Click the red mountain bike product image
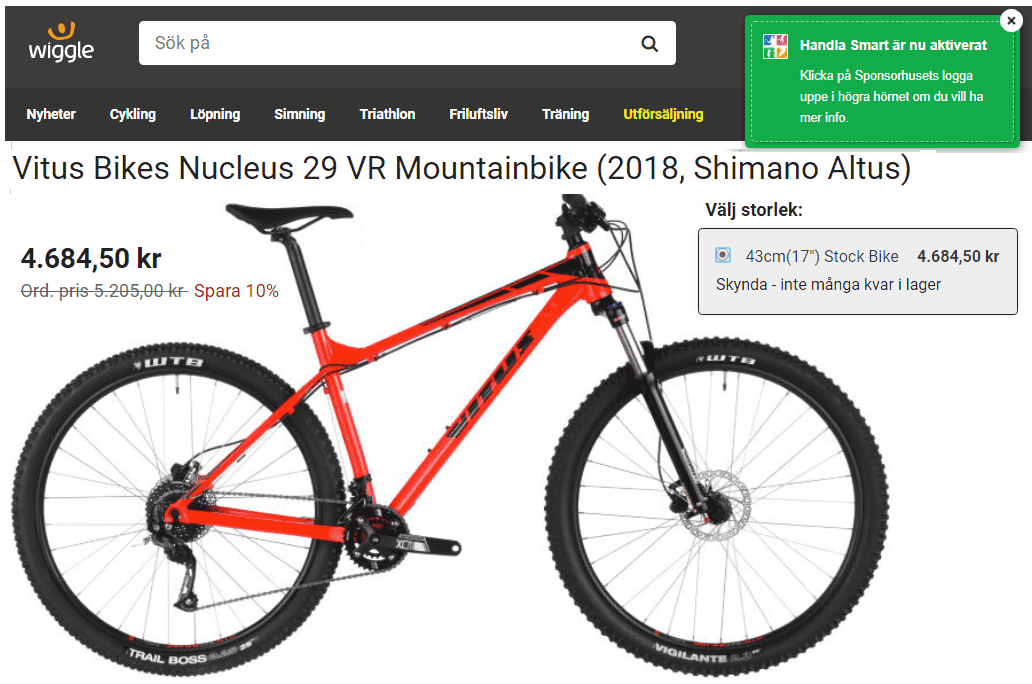1032x684 pixels. (450, 434)
